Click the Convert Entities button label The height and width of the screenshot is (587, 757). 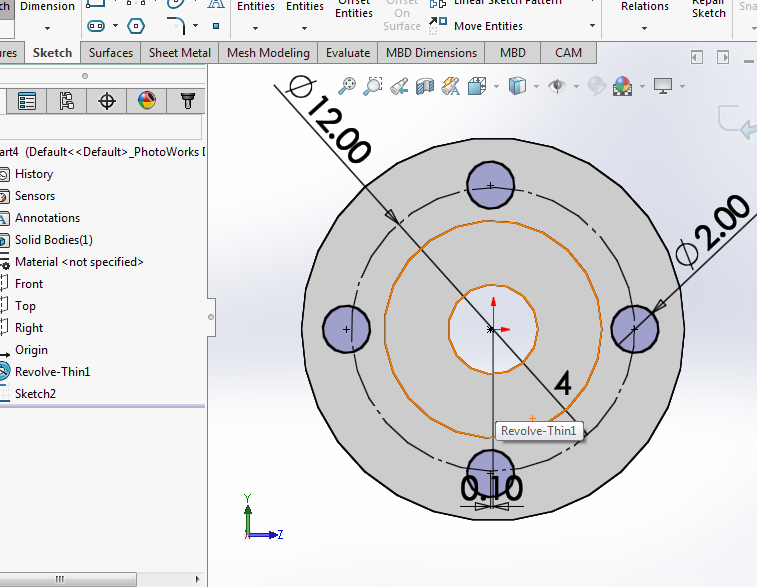coord(305,6)
